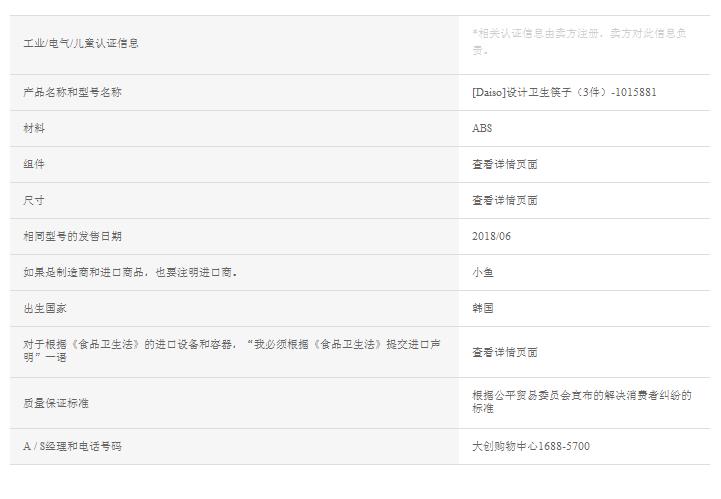Open 查看详情页面 in the 尺寸 row
Image resolution: width=721 pixels, height=499 pixels.
[504, 200]
